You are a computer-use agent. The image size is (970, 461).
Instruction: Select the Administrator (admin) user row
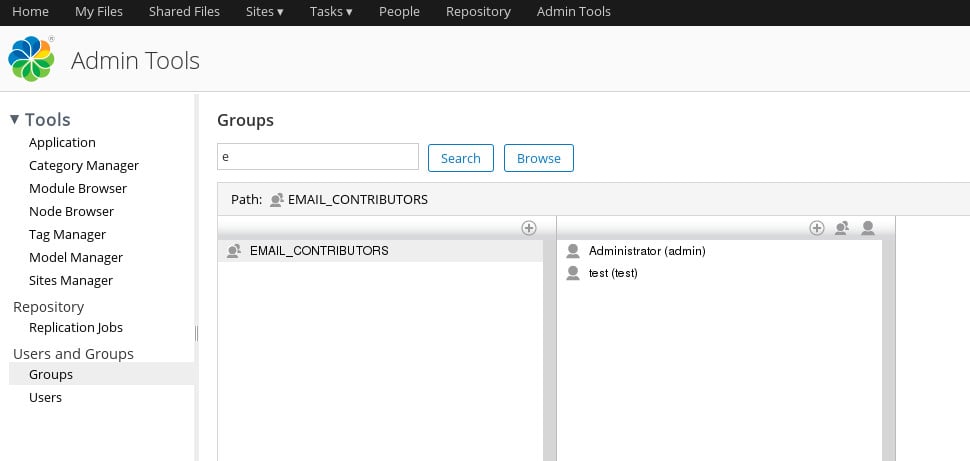click(719, 251)
